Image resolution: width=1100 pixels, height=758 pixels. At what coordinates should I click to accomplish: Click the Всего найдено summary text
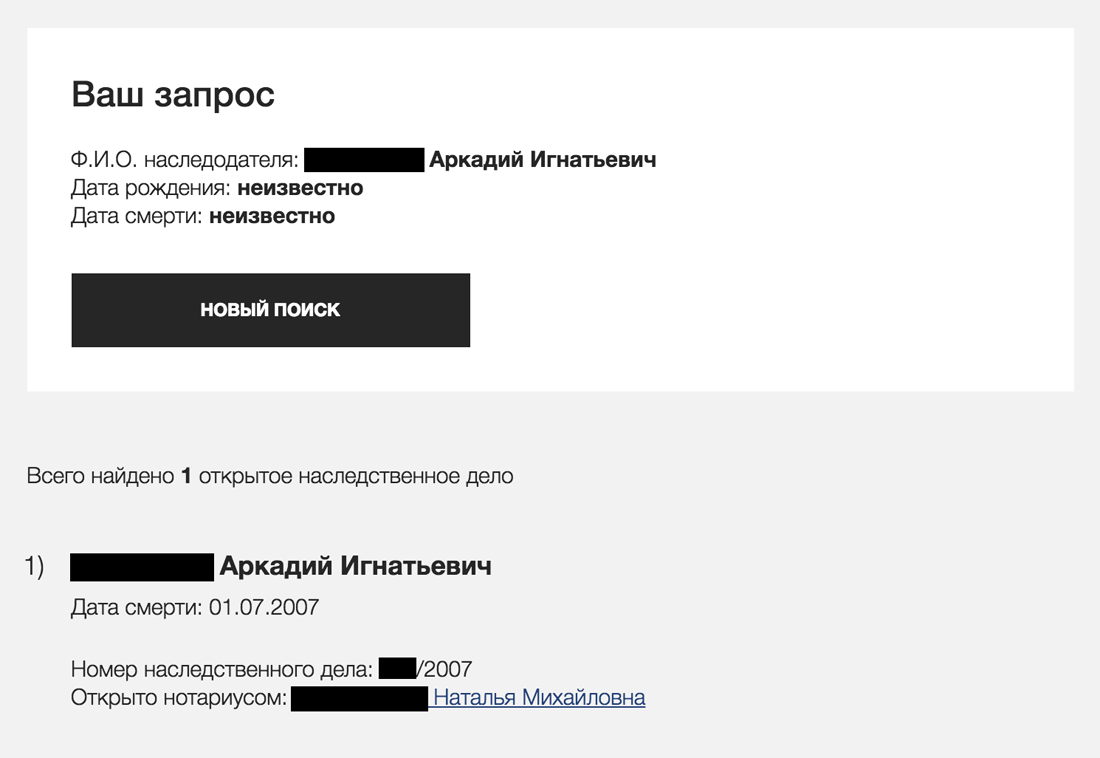tap(100, 476)
